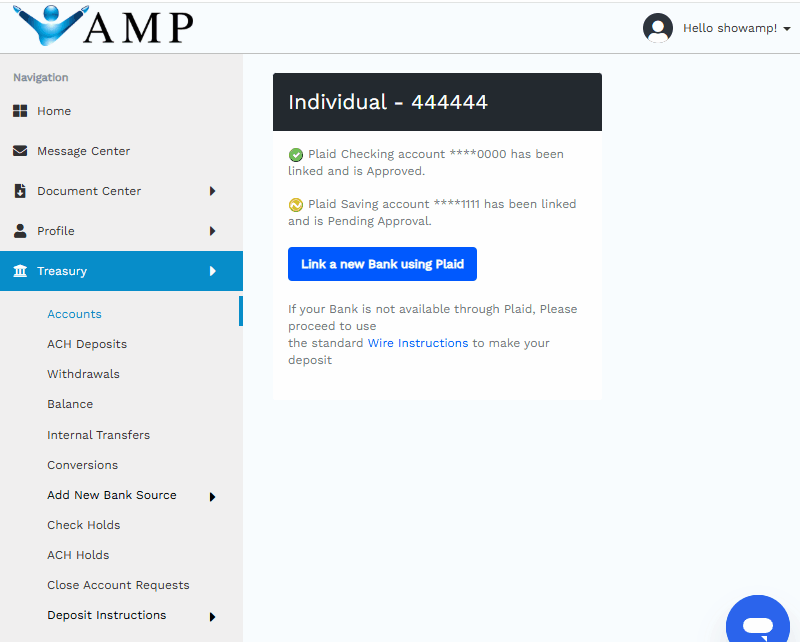Click the Treasury bank building icon
800x642 pixels.
click(20, 271)
